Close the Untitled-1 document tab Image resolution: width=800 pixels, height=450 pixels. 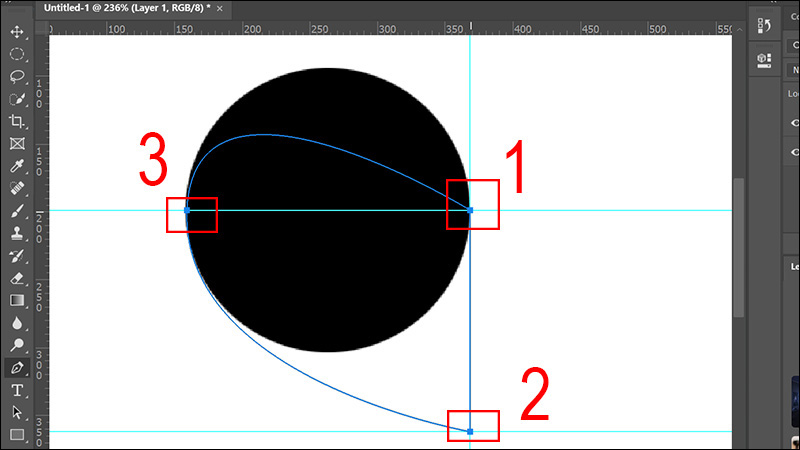pos(219,9)
